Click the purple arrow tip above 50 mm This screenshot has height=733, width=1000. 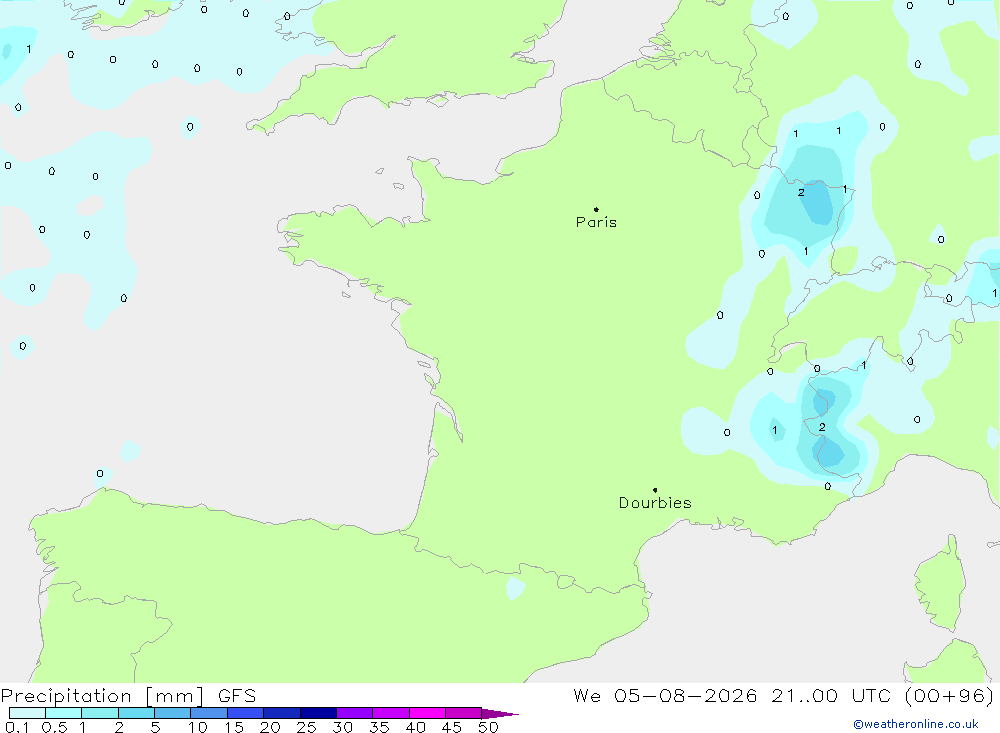(x=500, y=714)
